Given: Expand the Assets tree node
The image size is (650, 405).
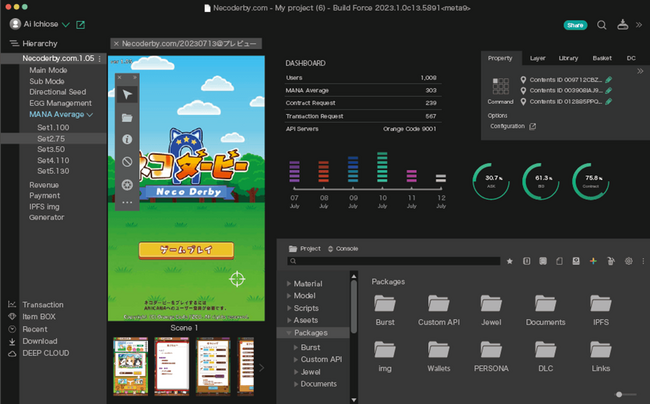Looking at the screenshot, I should pos(289,320).
